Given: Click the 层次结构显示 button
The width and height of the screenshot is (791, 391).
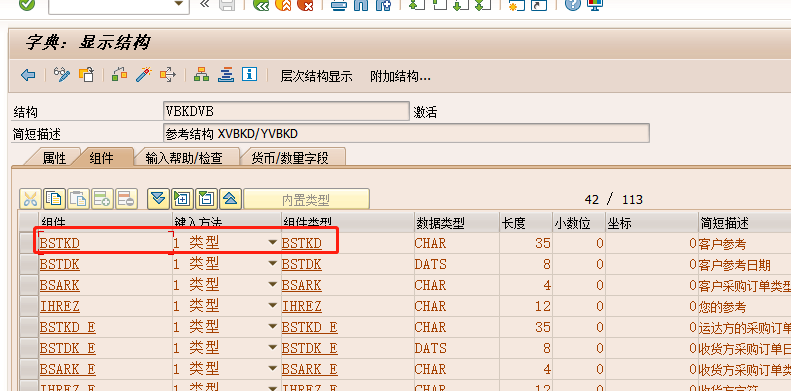Looking at the screenshot, I should click(x=316, y=77).
